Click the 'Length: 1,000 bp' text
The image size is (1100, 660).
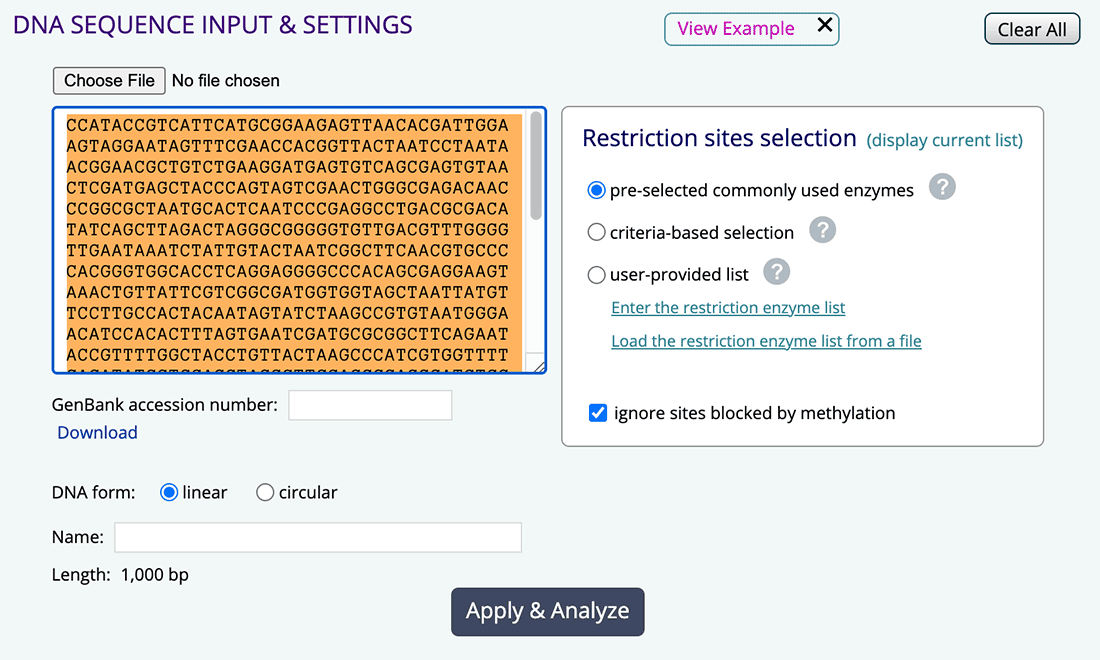point(120,575)
